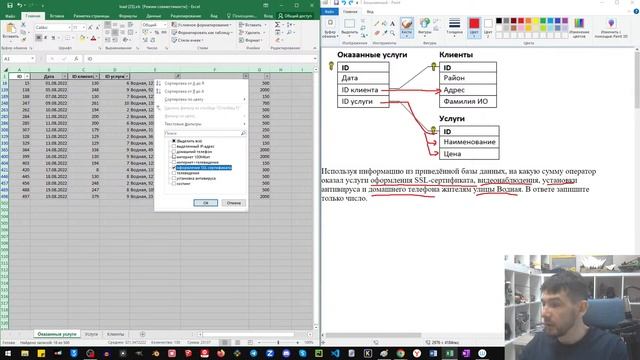
Task: Untick the 'оформление SSL-сертификата' checkbox
Action: pyautogui.click(x=174, y=167)
